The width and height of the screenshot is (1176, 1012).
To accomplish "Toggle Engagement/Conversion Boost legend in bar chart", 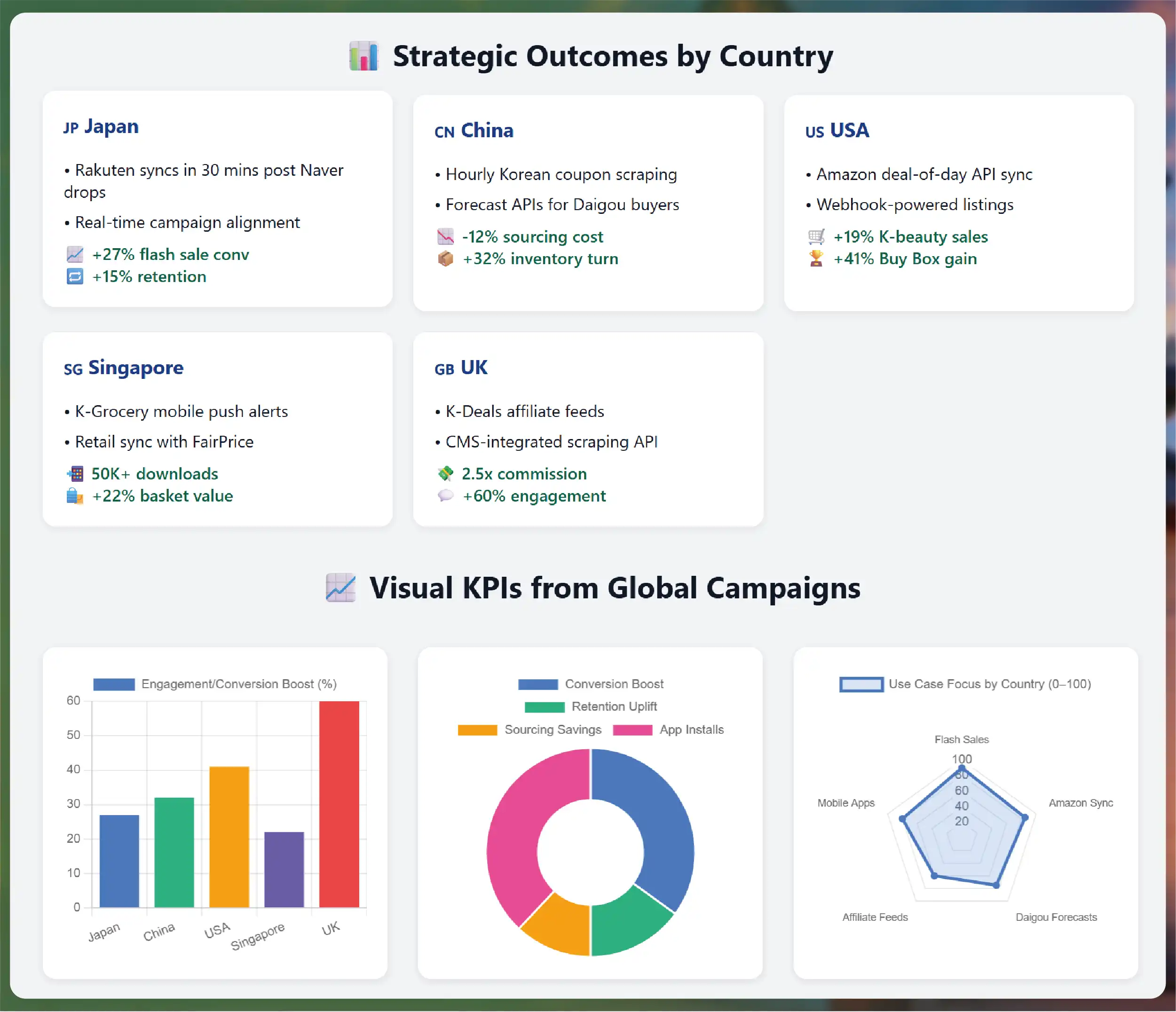I will coord(216,684).
